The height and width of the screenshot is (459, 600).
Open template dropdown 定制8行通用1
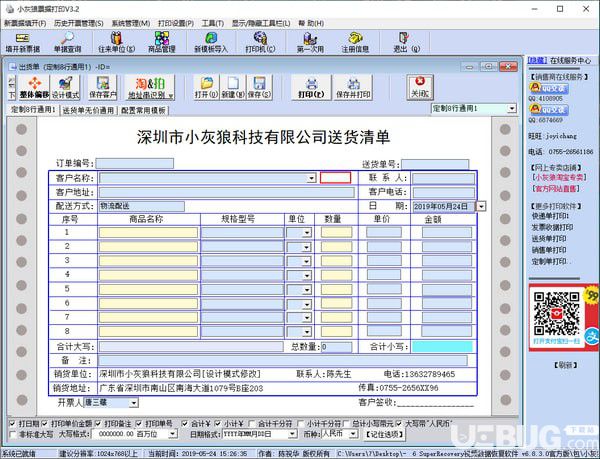tap(512, 109)
